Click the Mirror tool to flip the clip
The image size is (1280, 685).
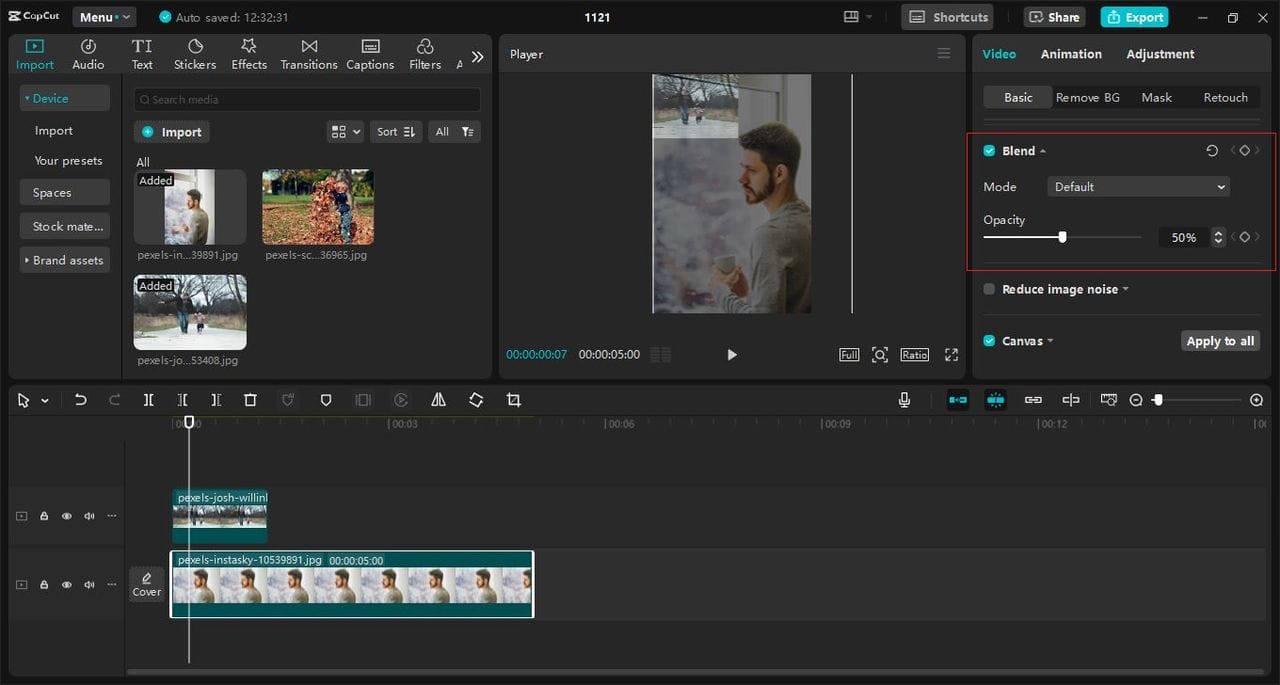438,400
